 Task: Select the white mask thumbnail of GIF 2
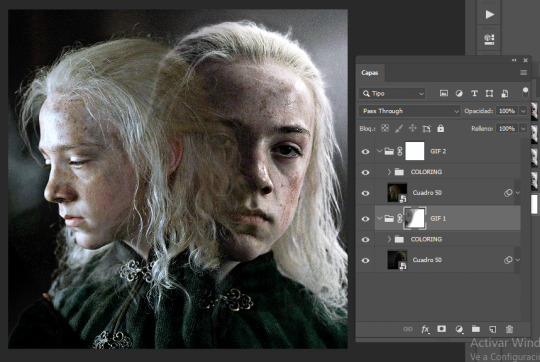tap(415, 151)
